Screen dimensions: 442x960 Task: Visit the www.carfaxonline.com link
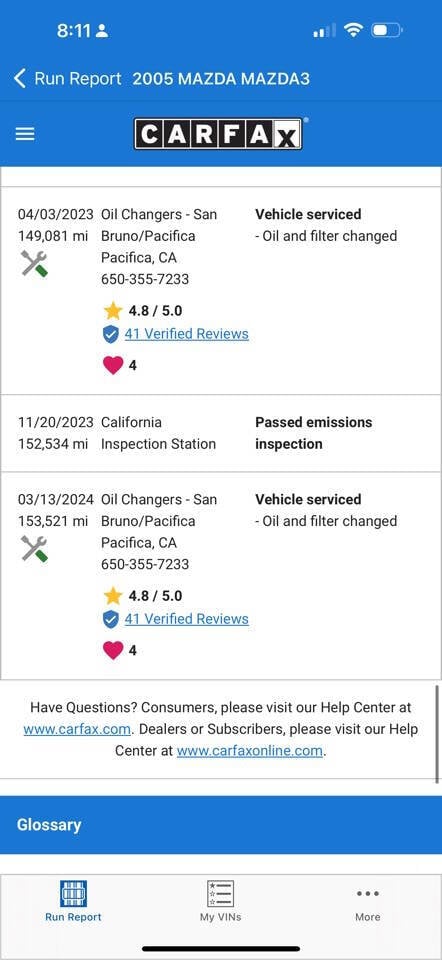click(250, 751)
